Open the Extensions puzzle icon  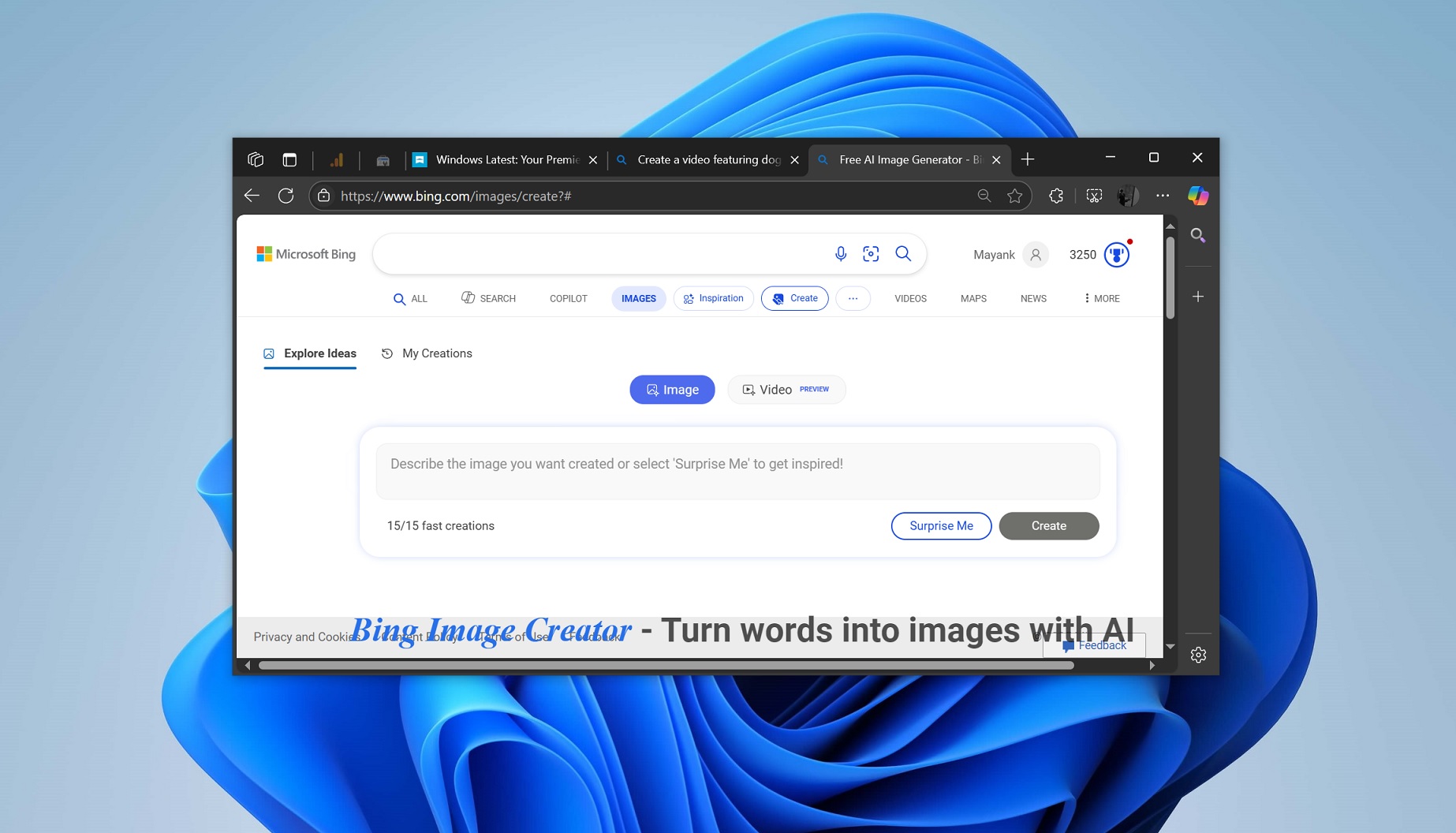[x=1056, y=196]
